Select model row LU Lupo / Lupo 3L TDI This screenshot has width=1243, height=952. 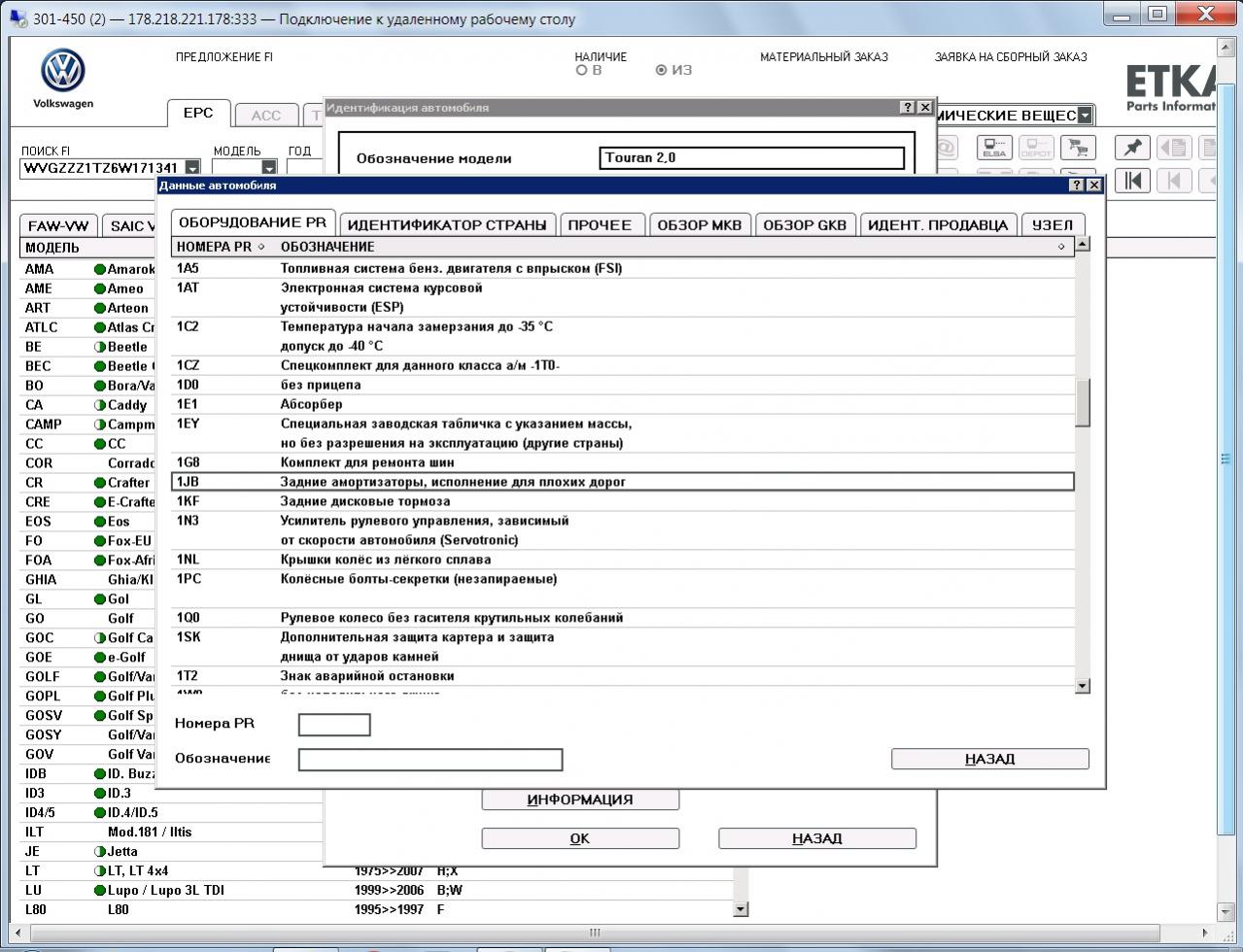[376, 890]
